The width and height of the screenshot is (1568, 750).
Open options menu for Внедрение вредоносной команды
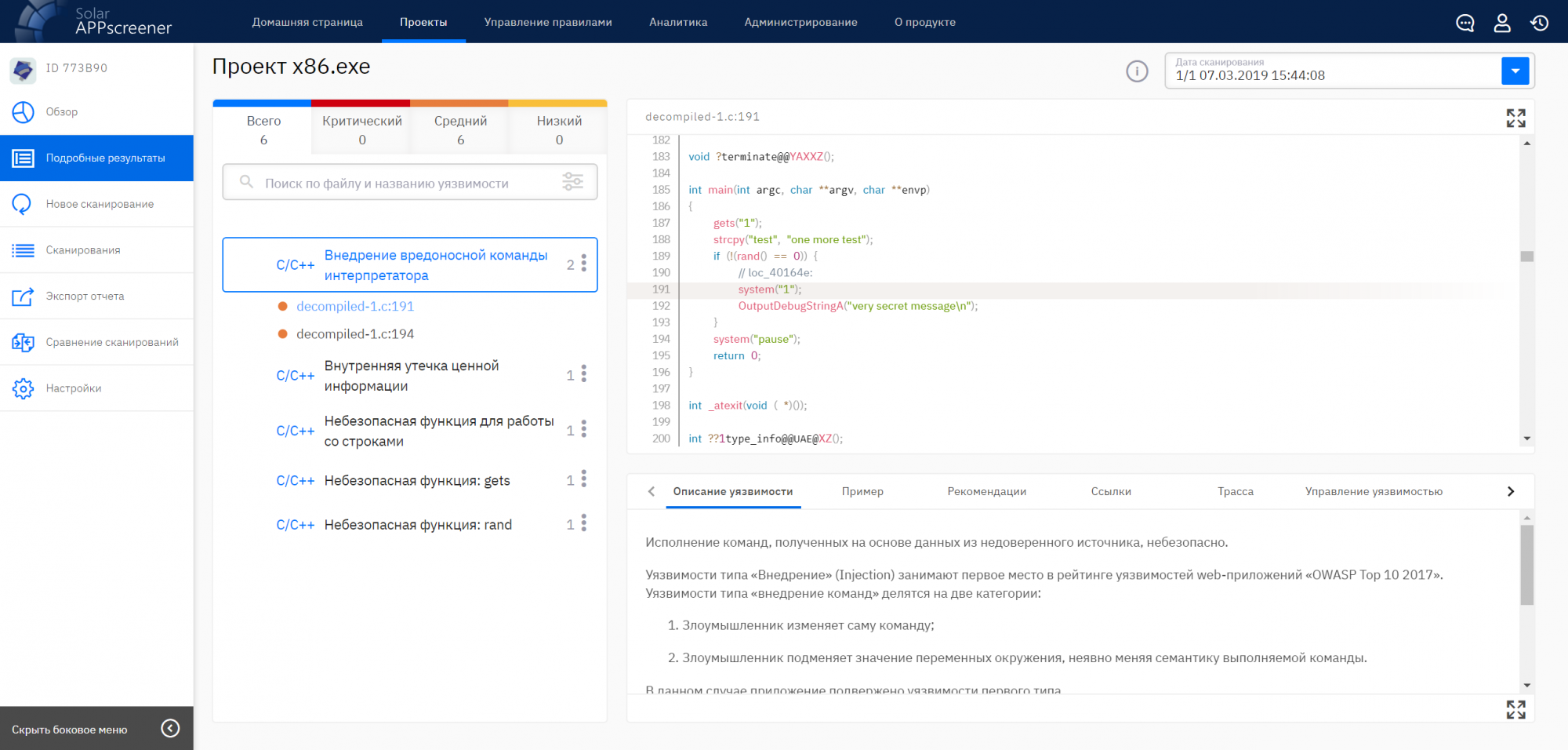tap(583, 264)
